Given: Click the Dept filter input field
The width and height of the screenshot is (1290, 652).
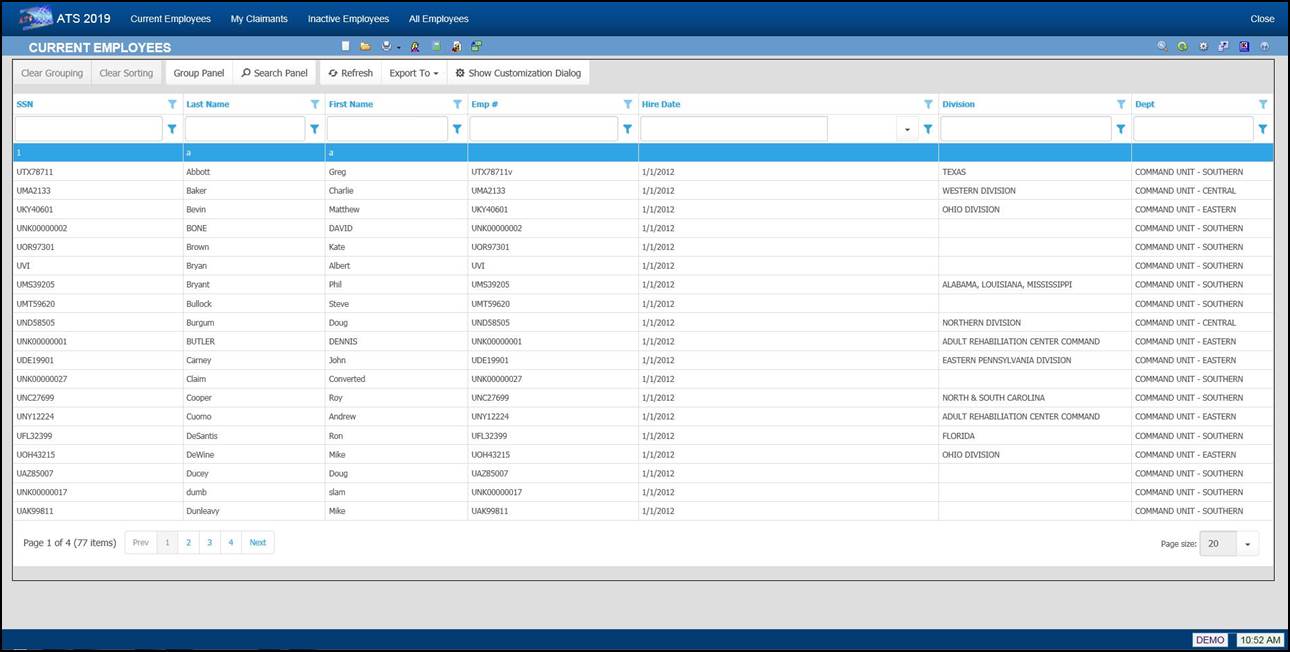Looking at the screenshot, I should coord(1192,129).
